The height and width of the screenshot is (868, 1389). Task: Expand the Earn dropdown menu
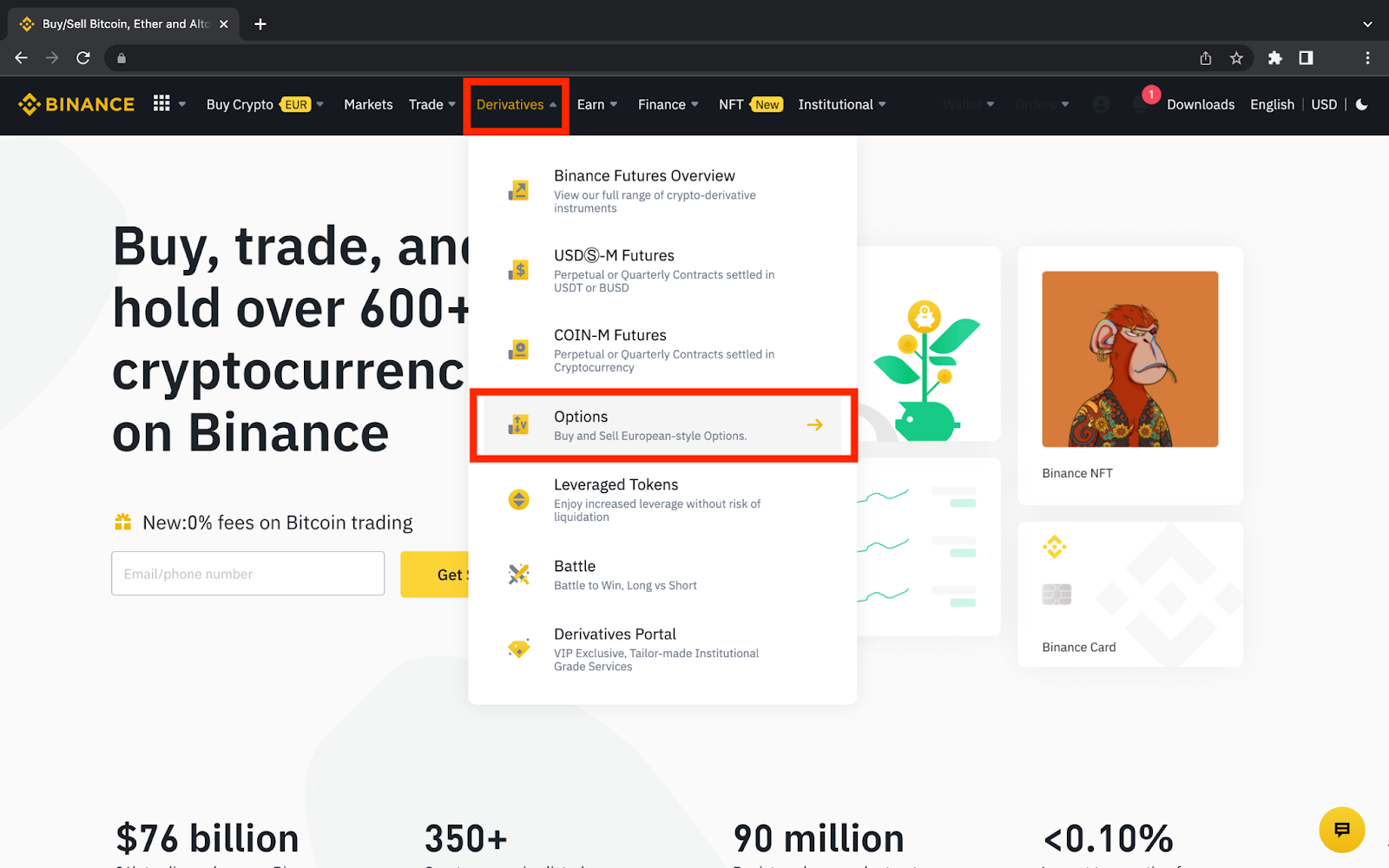(x=597, y=104)
